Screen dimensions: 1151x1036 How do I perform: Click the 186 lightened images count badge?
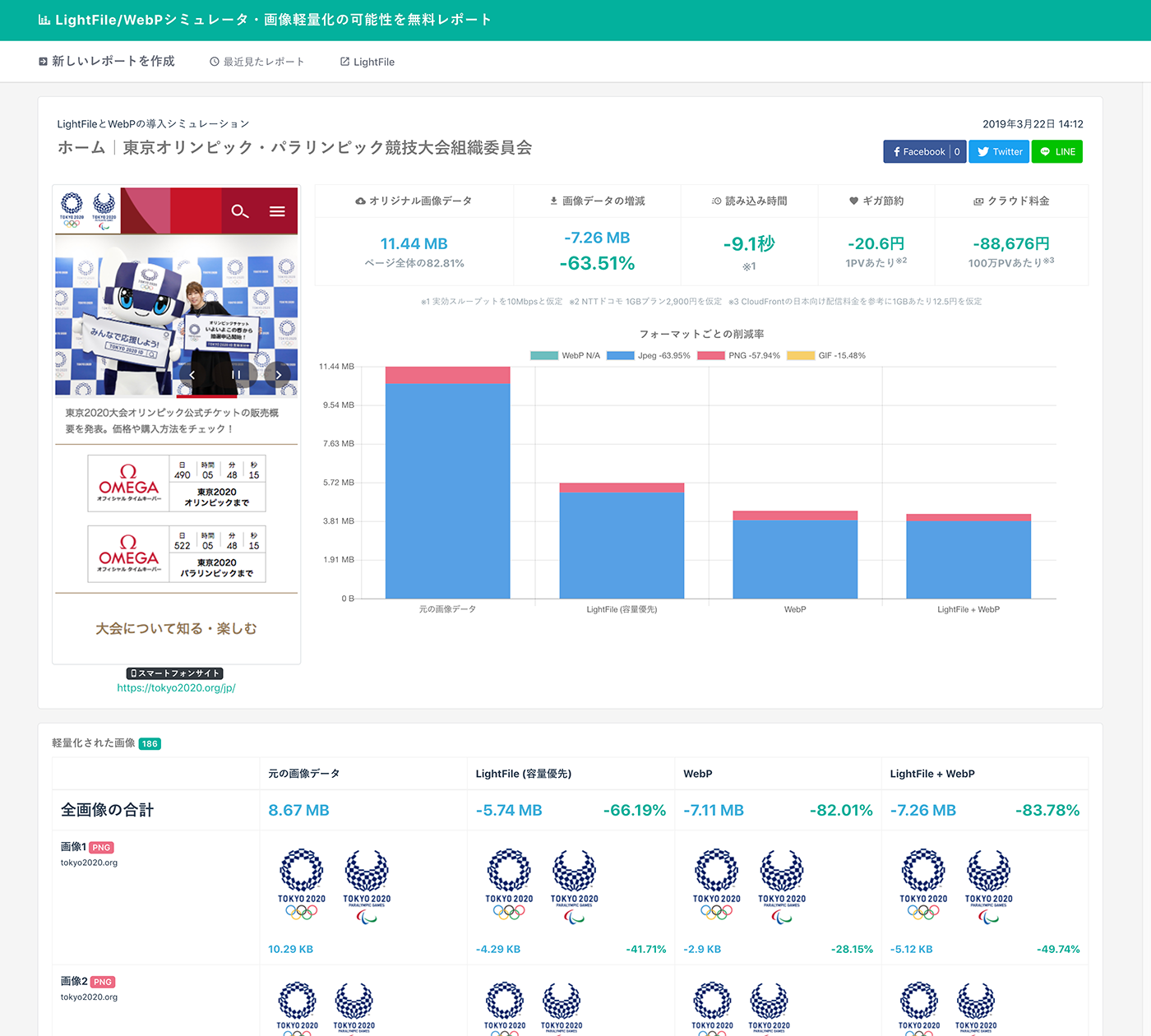click(x=150, y=744)
